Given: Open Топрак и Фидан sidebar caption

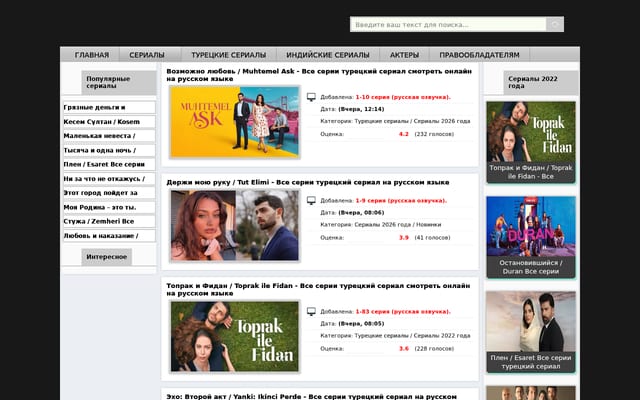Looking at the screenshot, I should click(x=531, y=172).
